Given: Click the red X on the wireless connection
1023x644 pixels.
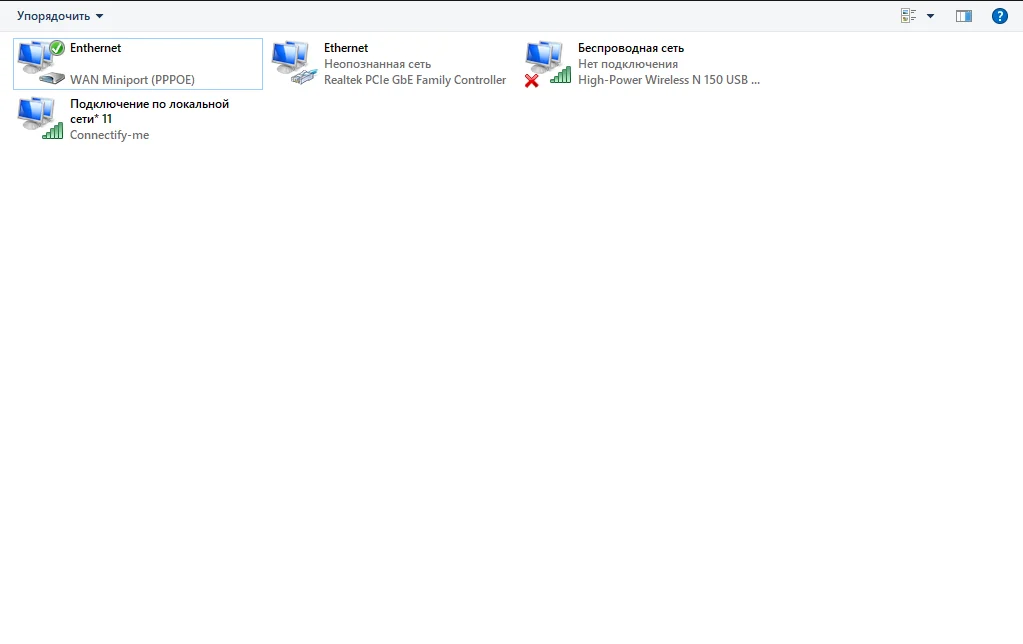Looking at the screenshot, I should click(x=532, y=80).
